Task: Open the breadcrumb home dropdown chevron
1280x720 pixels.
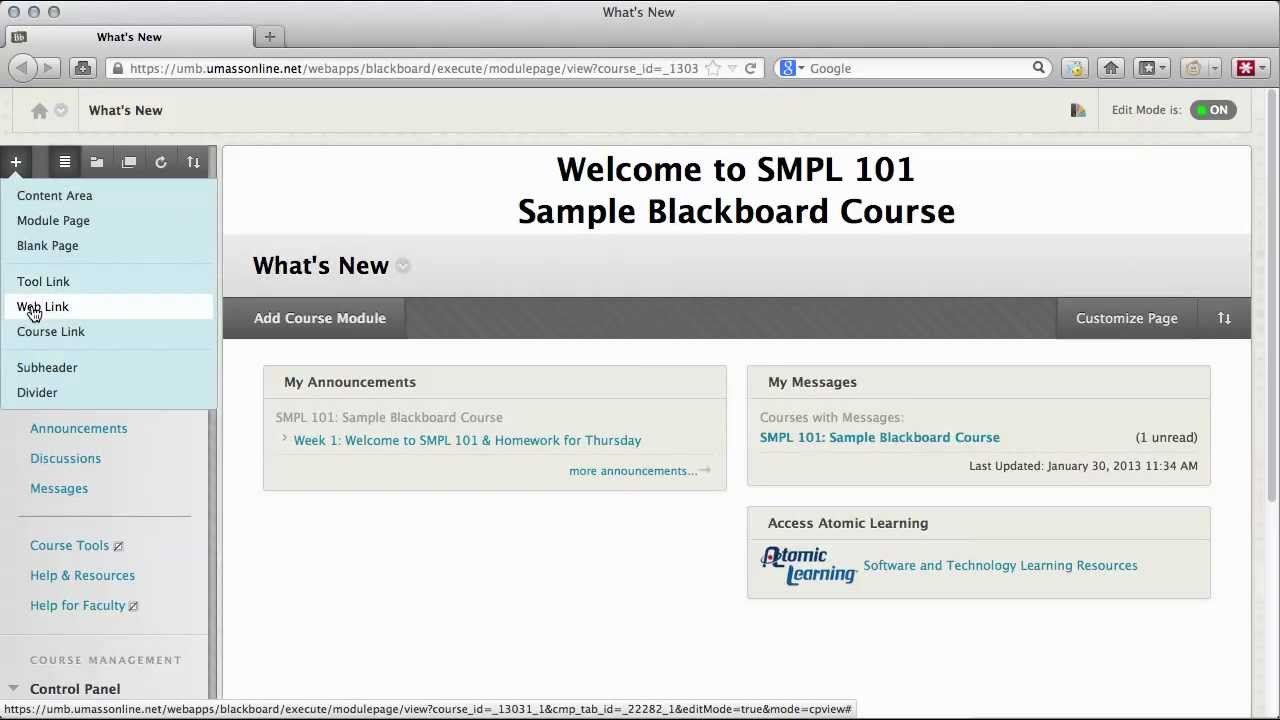Action: [x=61, y=110]
